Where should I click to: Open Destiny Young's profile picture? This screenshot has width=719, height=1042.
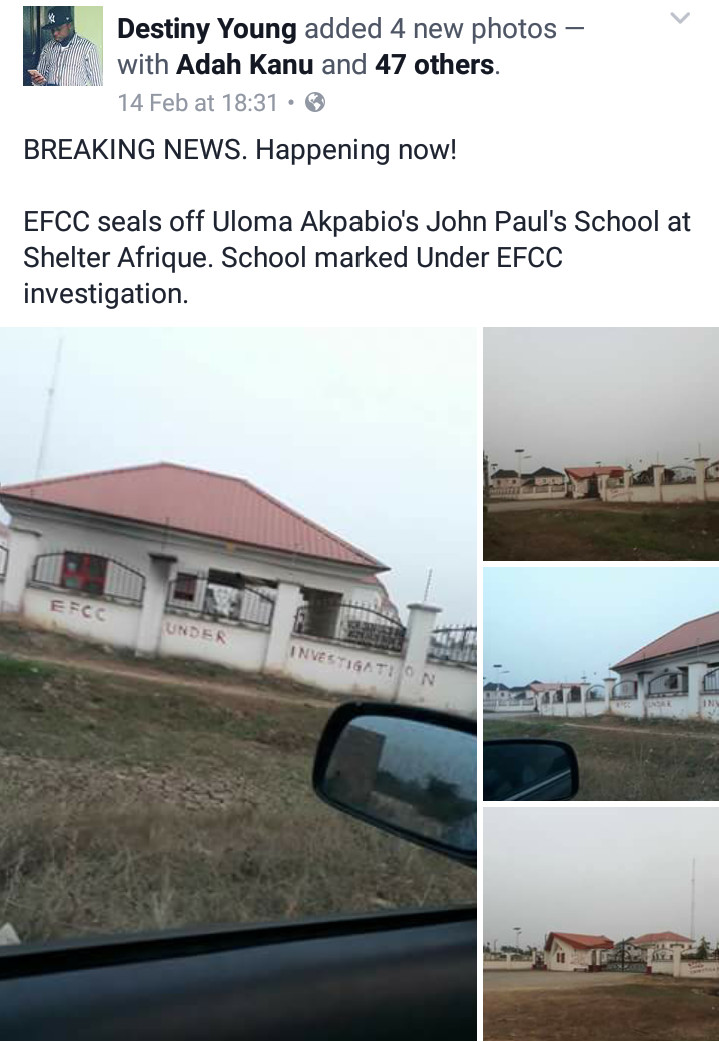63,46
